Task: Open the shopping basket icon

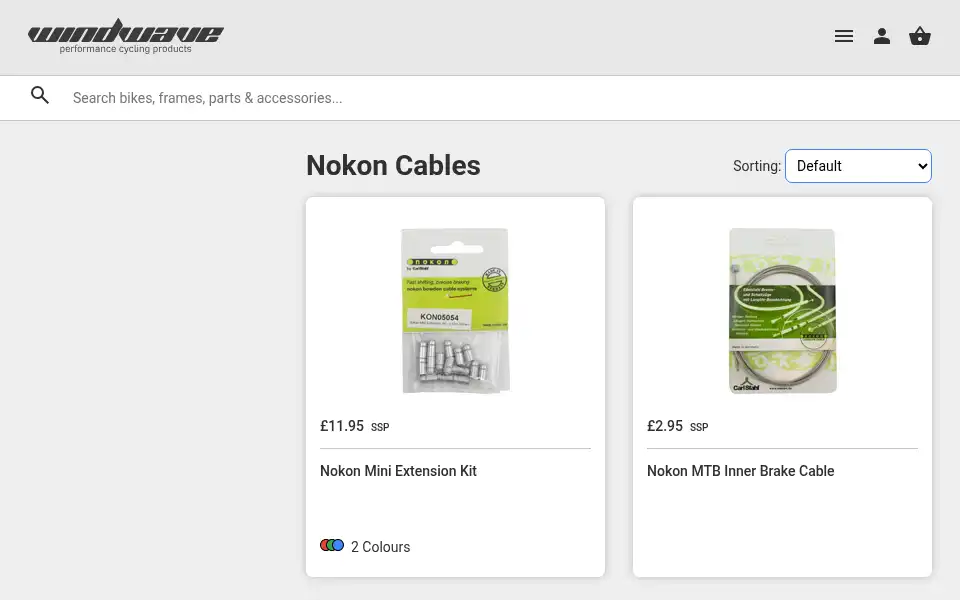Action: [920, 36]
